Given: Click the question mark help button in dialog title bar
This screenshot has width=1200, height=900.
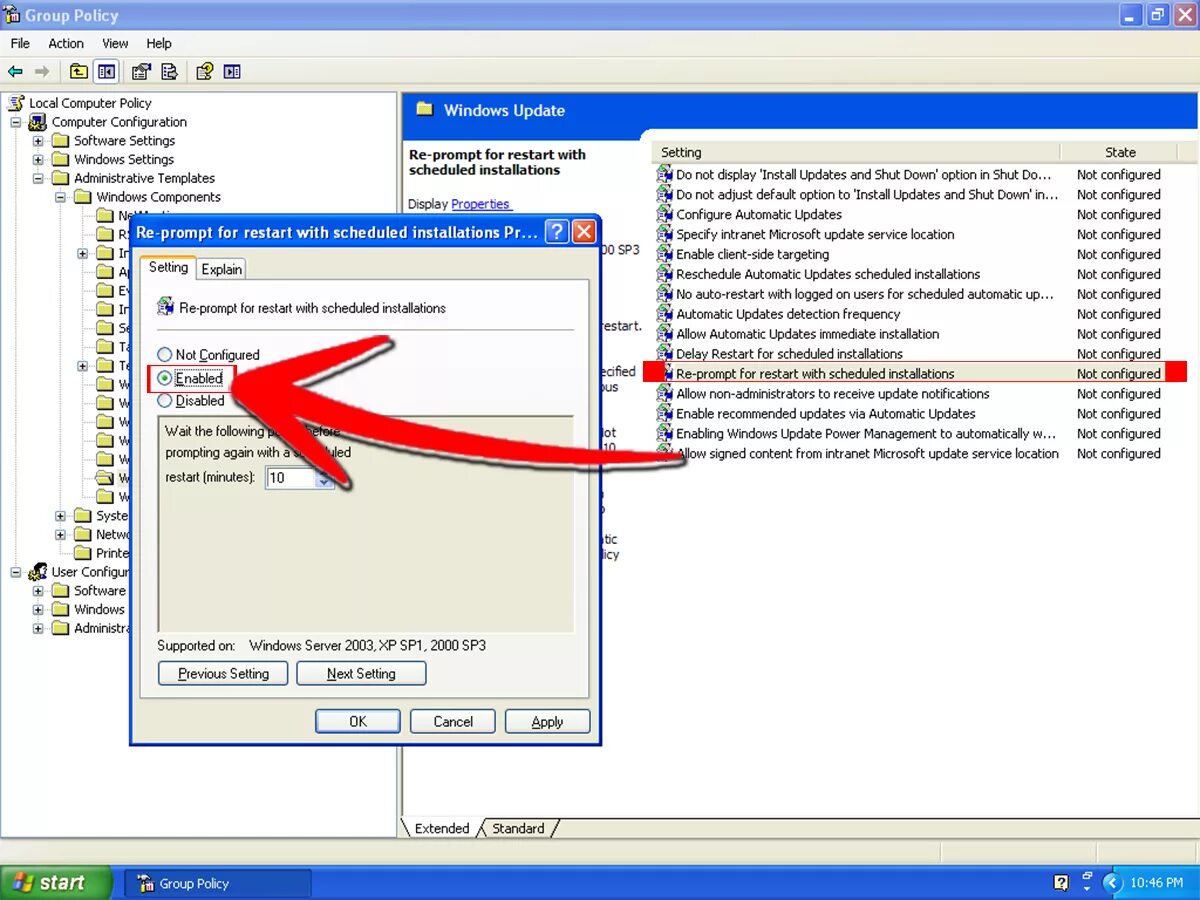Looking at the screenshot, I should click(x=557, y=232).
